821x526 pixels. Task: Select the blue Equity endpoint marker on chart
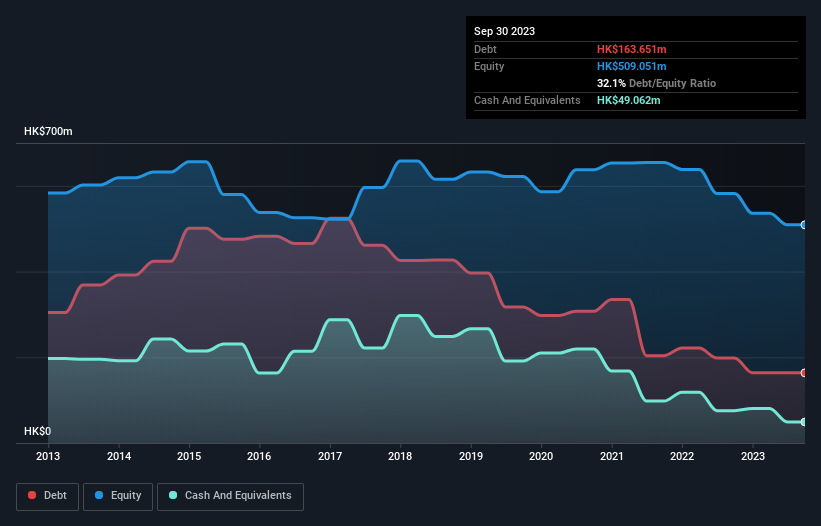(x=804, y=225)
